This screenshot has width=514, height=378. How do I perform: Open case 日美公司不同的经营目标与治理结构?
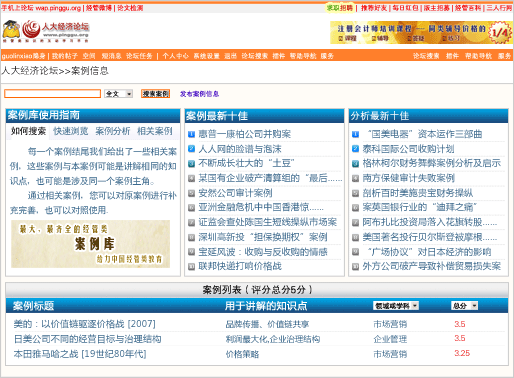(87, 339)
